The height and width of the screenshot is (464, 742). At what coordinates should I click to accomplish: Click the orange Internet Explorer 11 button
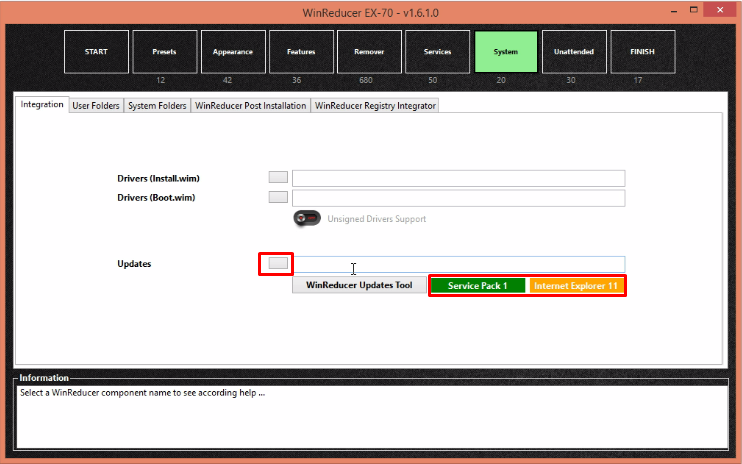click(x=576, y=286)
